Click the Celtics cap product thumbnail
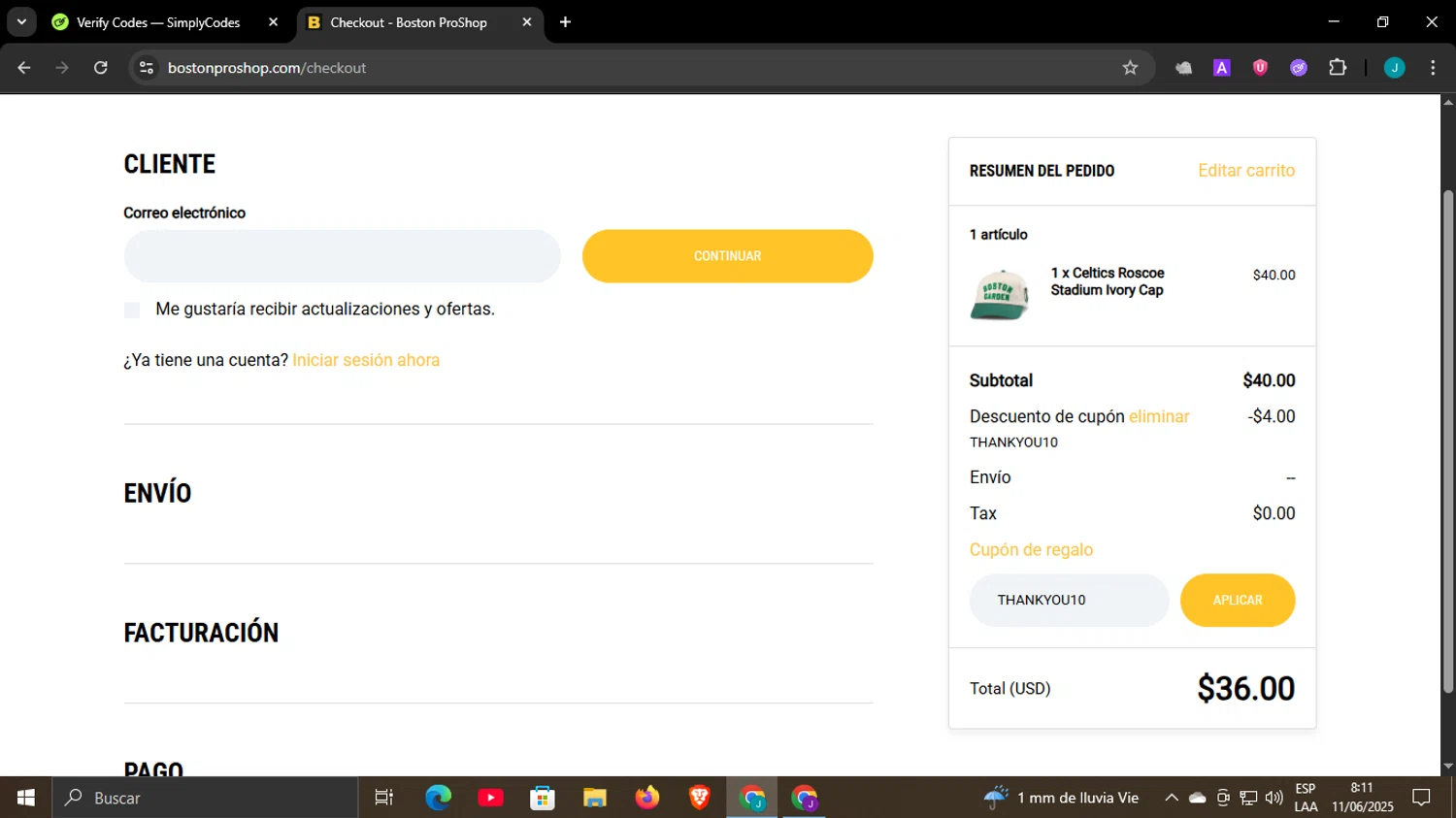This screenshot has height=818, width=1456. [x=999, y=295]
